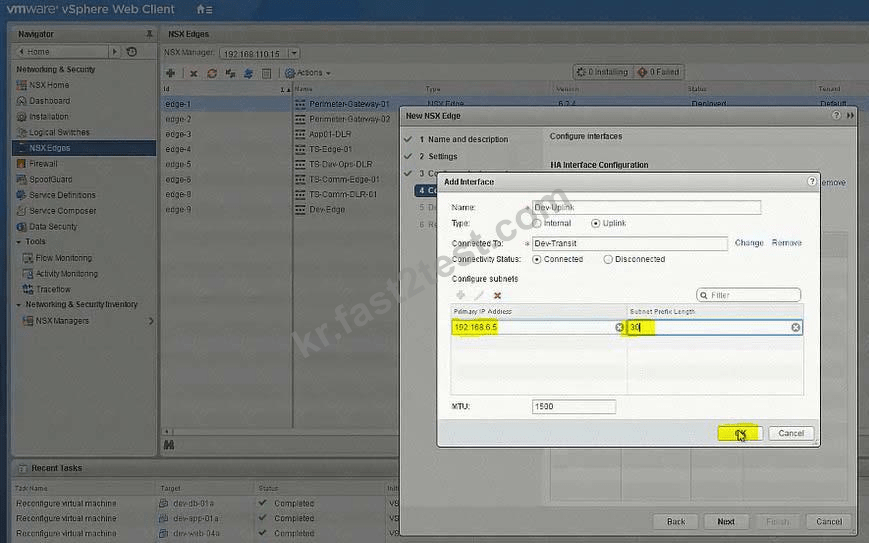Click the Name input field

[646, 207]
